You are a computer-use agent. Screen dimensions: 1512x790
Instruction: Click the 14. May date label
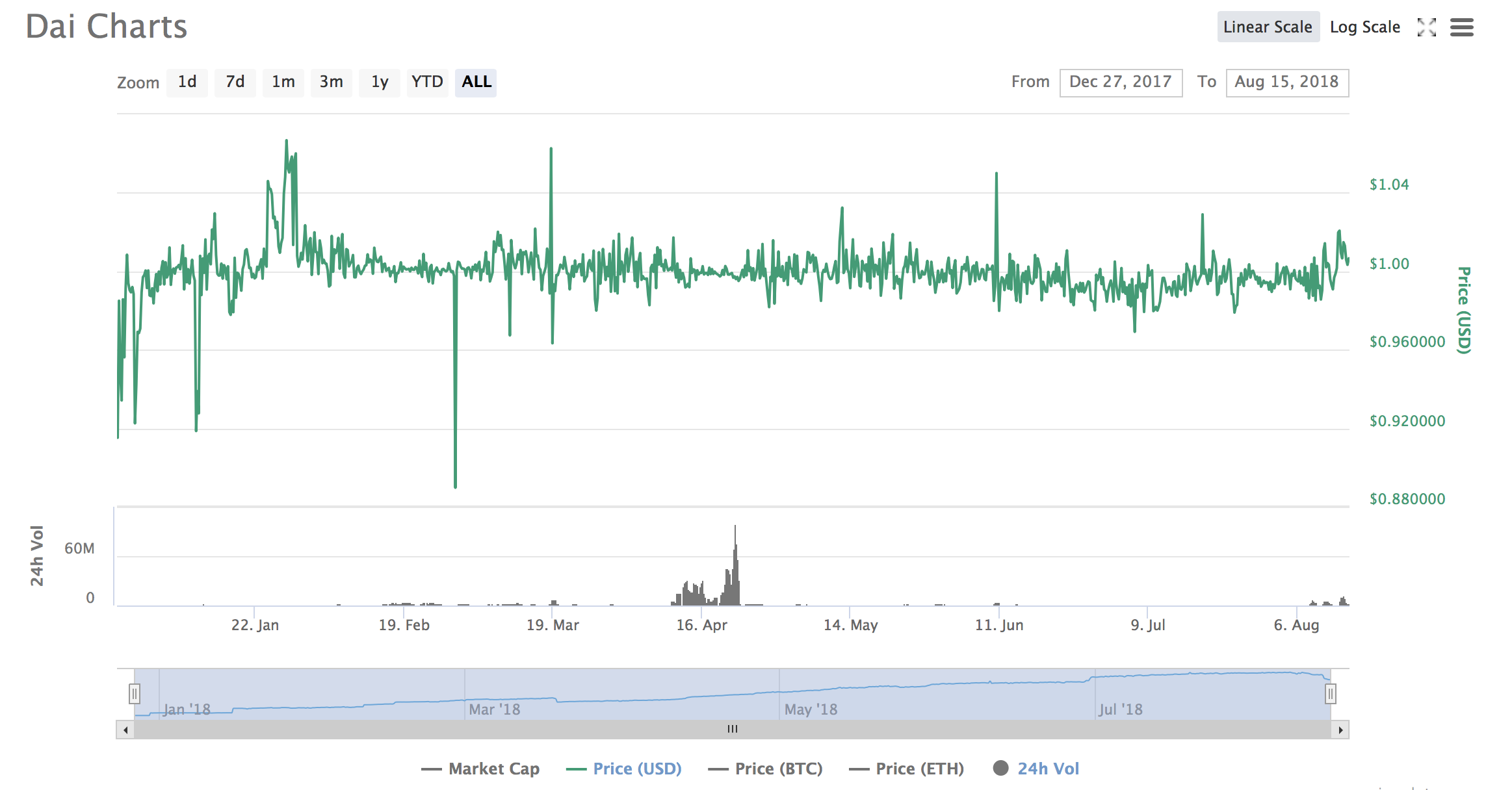(x=850, y=625)
